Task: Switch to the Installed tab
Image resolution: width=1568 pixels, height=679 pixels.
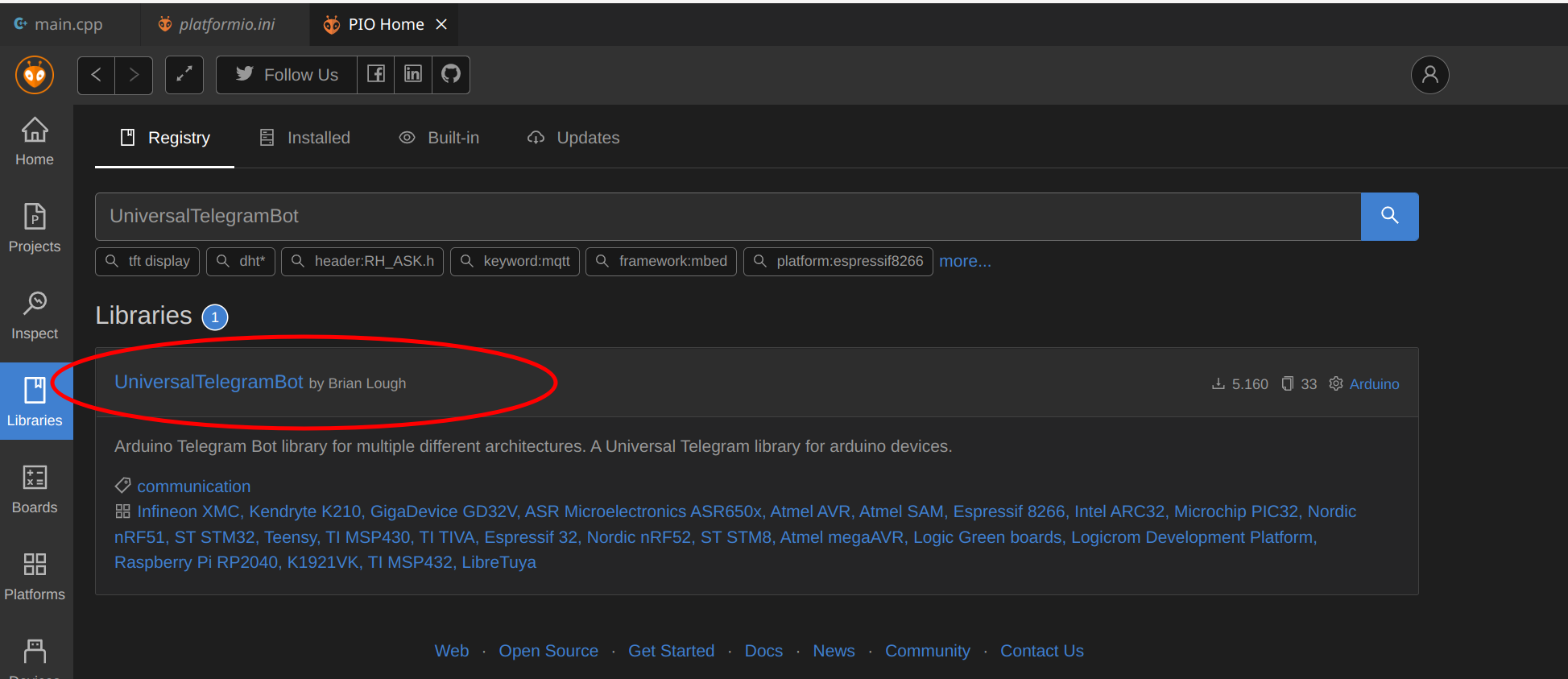Action: 305,138
